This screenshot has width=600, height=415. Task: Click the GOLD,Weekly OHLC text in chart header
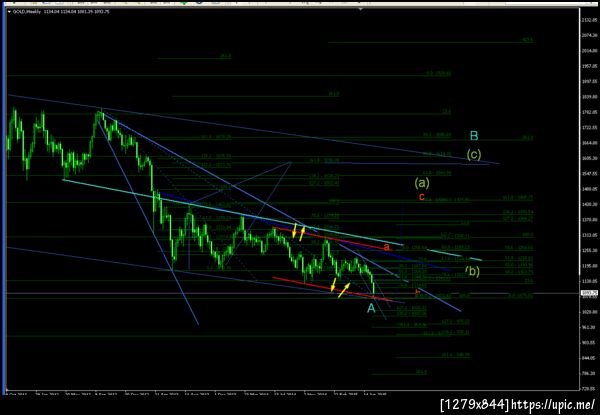tap(61, 11)
